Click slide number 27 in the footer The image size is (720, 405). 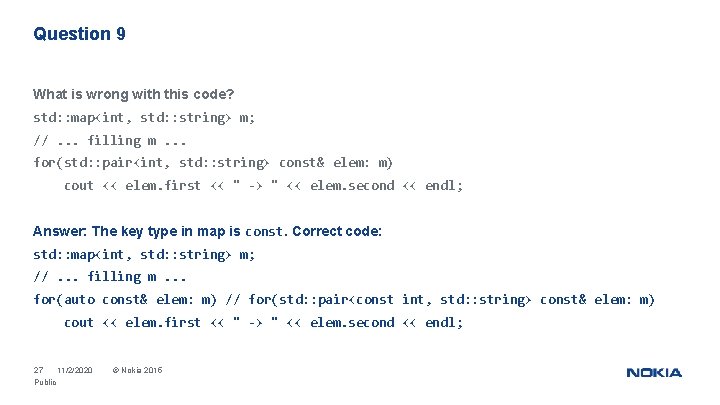pos(38,370)
